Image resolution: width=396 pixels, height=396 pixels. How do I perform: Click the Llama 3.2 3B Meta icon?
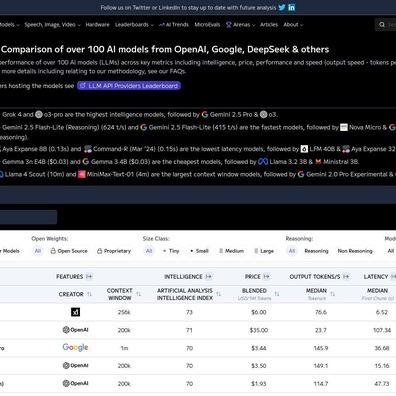(263, 162)
